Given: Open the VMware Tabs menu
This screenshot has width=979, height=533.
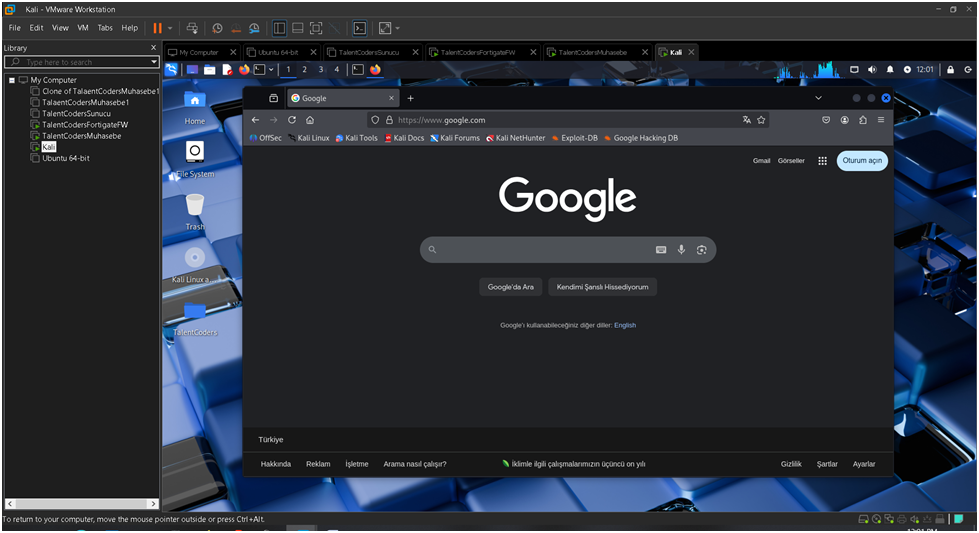Looking at the screenshot, I should [x=105, y=28].
